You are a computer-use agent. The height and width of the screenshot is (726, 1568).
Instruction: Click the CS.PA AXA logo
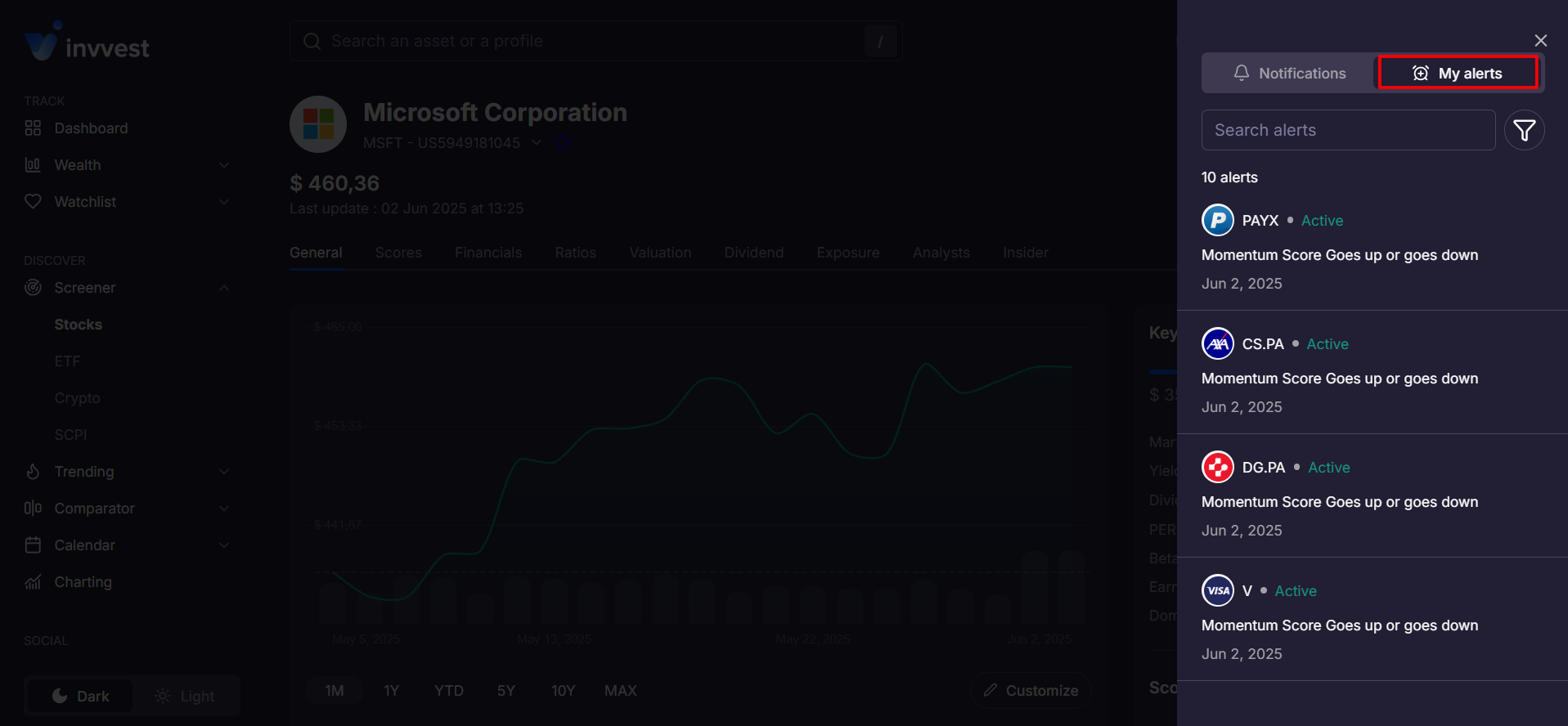1217,344
